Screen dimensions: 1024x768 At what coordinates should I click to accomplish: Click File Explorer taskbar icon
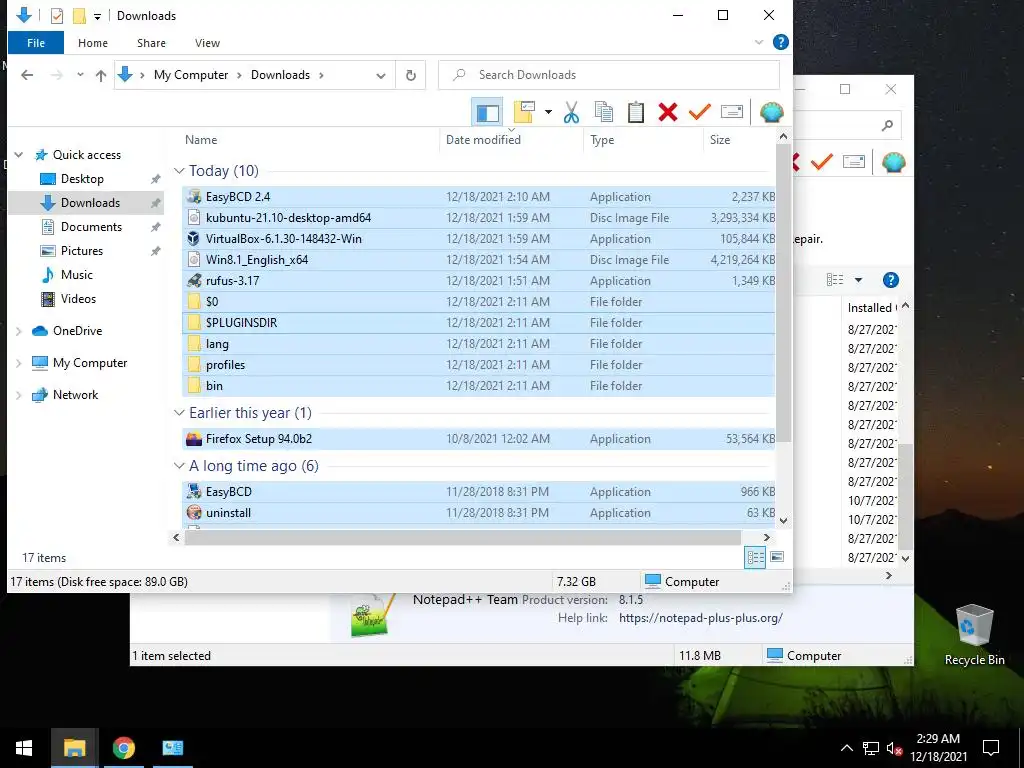[x=74, y=748]
